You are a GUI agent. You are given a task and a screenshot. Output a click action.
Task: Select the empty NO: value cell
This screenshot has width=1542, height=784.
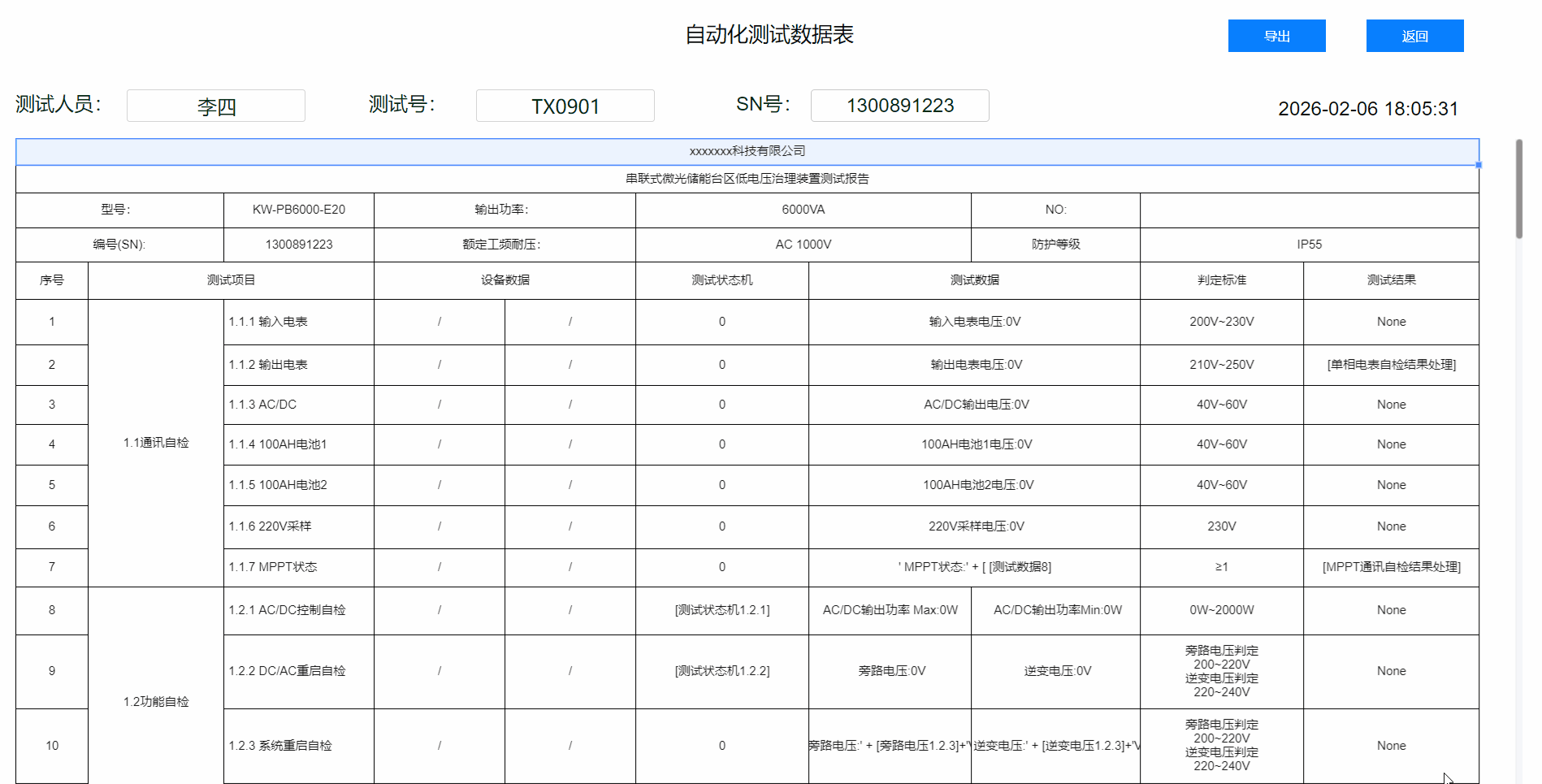tap(1309, 210)
